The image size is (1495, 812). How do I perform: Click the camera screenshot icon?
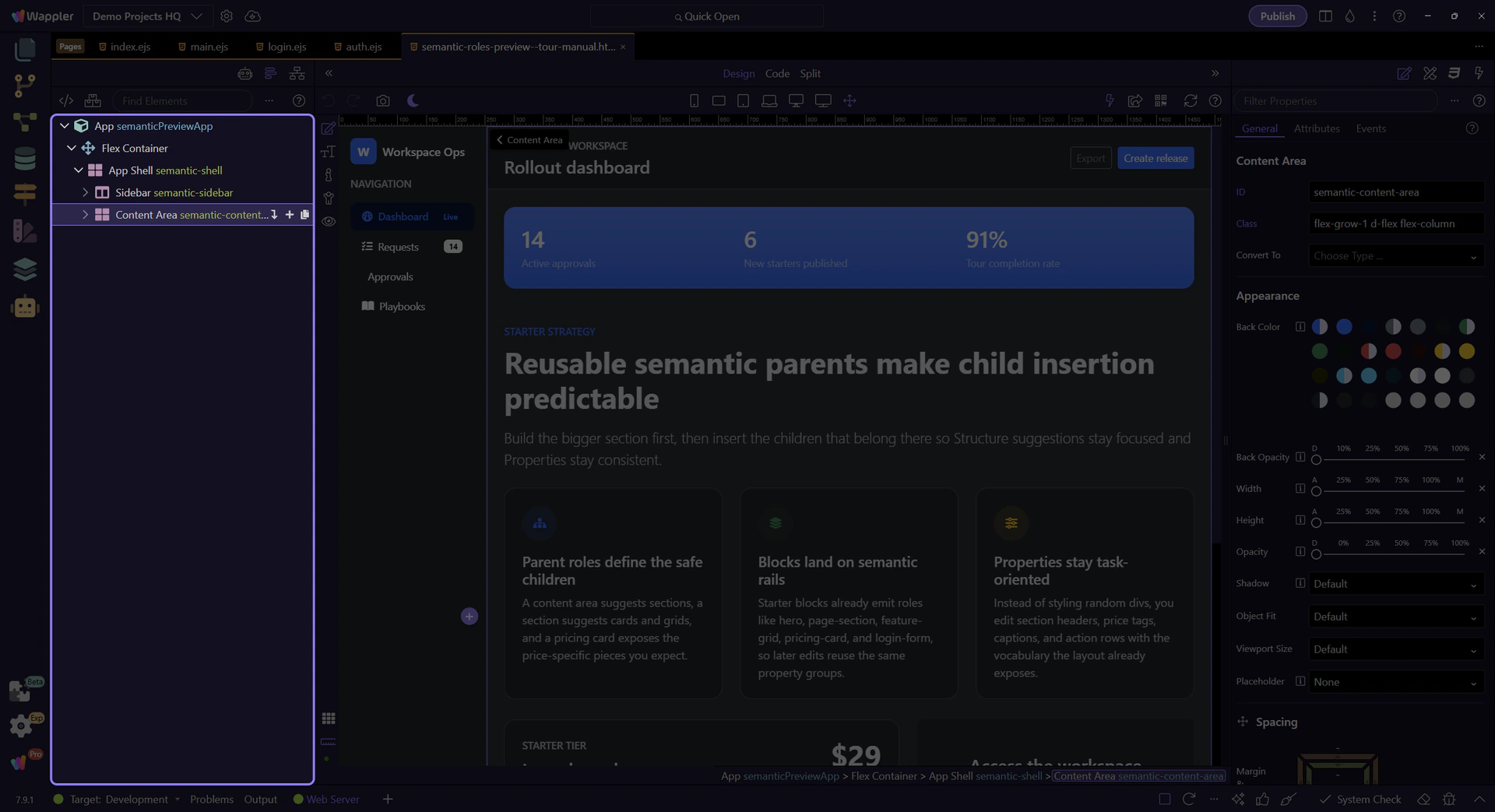(382, 100)
